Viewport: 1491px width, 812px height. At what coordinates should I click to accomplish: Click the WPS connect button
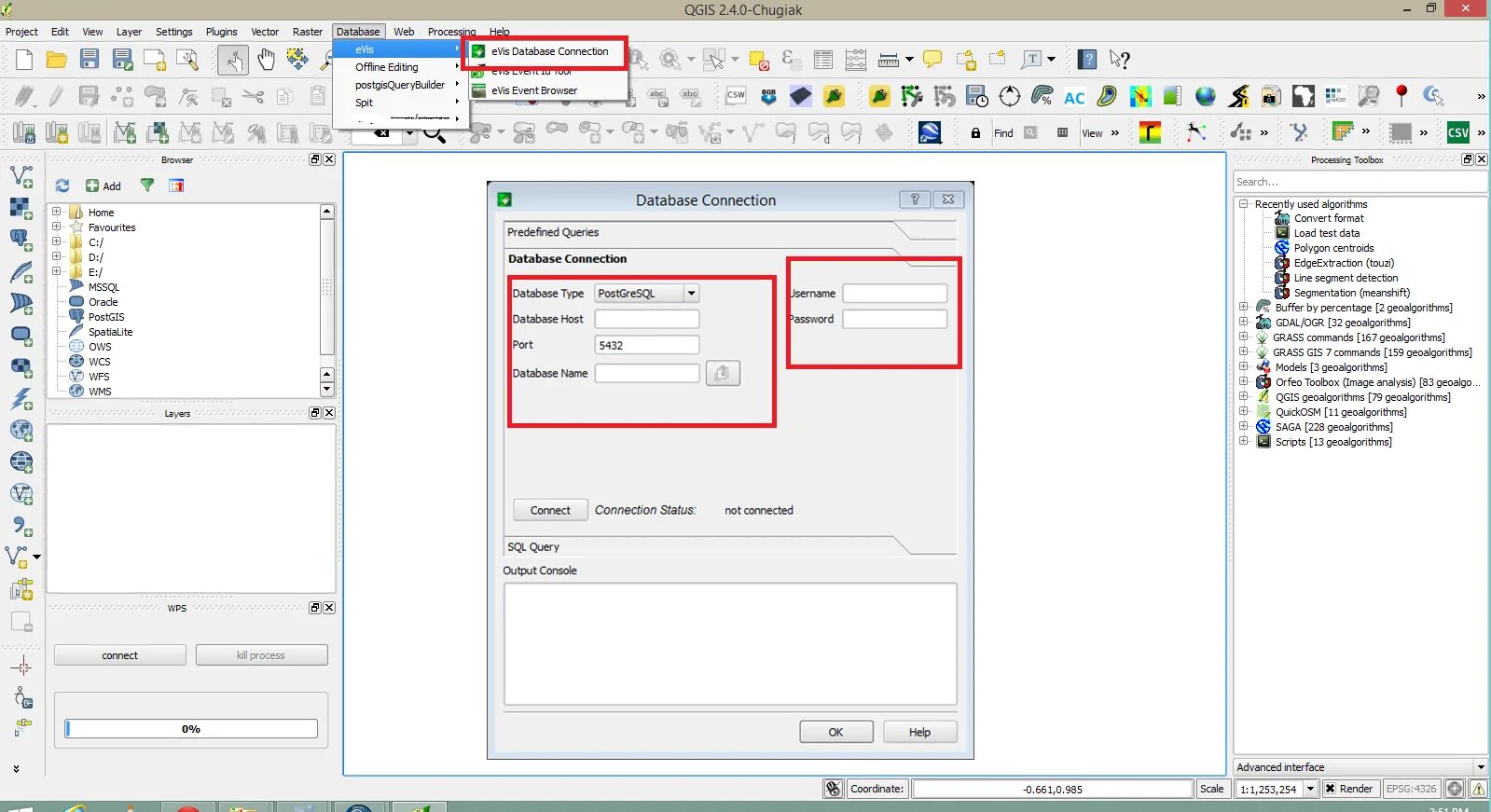pyautogui.click(x=120, y=655)
